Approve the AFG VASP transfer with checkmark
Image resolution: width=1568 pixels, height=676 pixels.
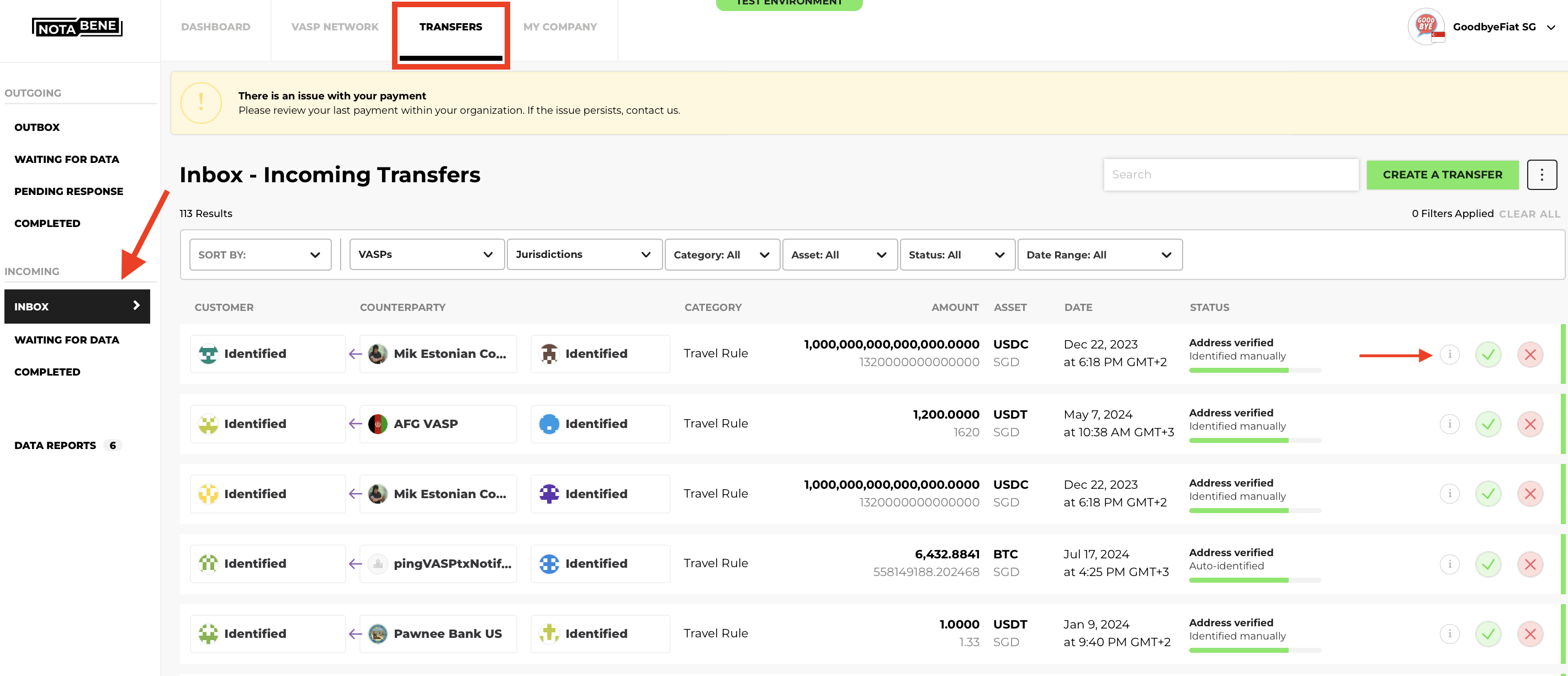click(x=1488, y=424)
